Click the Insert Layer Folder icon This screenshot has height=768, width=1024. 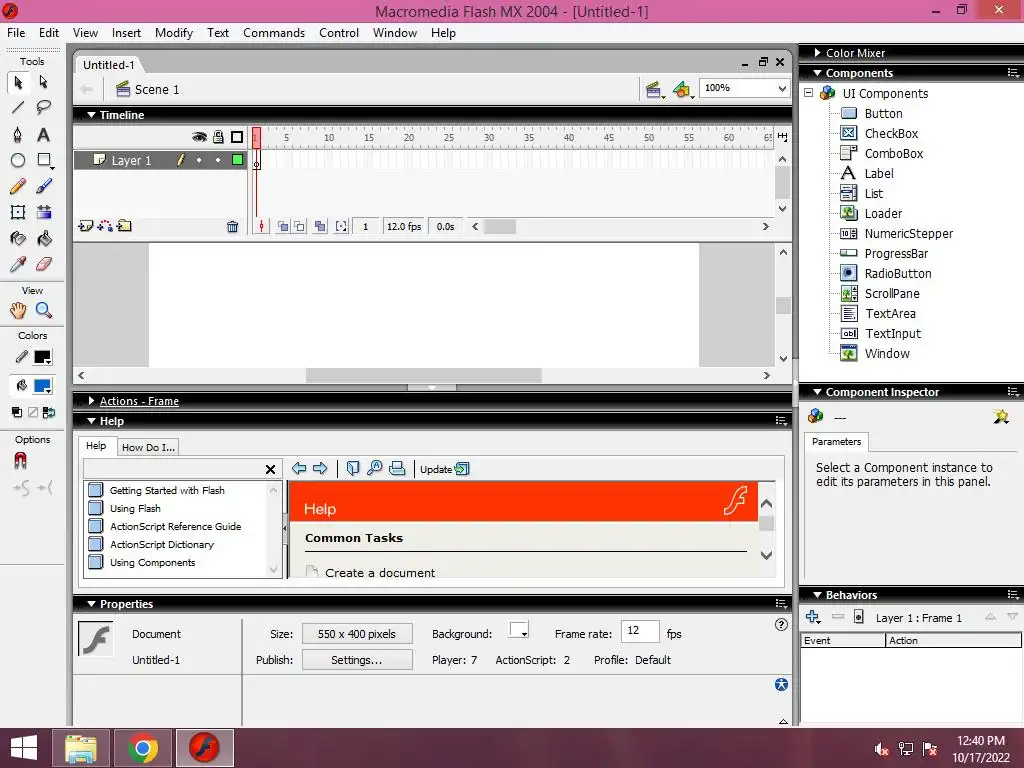coord(124,227)
